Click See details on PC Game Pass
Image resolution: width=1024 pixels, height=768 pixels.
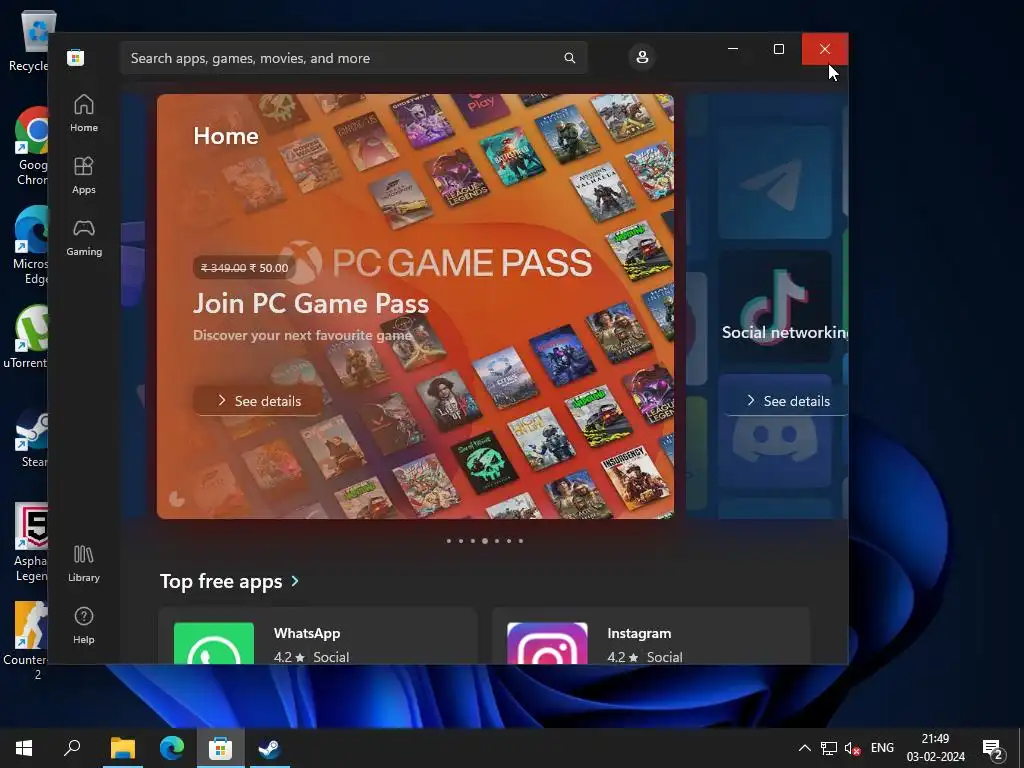259,400
